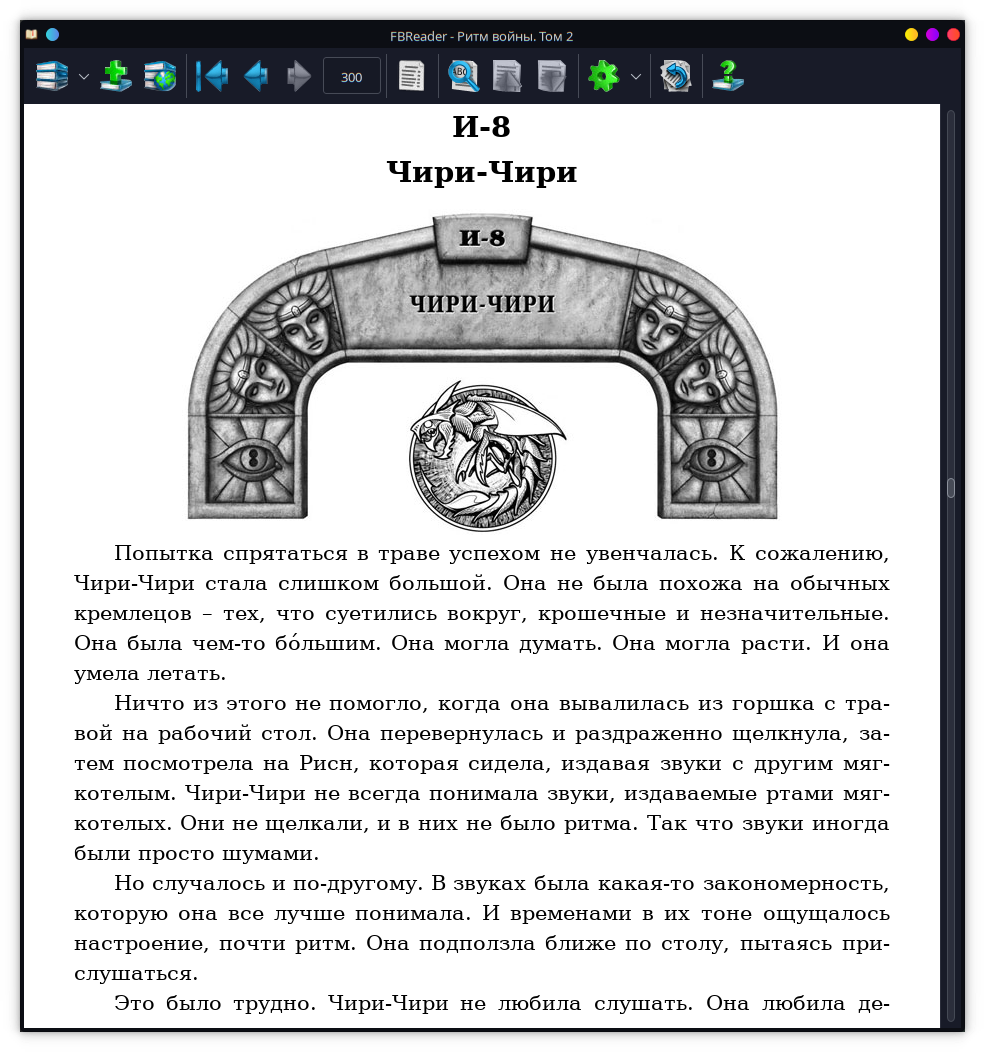Click the find next page icon
The image size is (985, 1052).
click(x=551, y=76)
